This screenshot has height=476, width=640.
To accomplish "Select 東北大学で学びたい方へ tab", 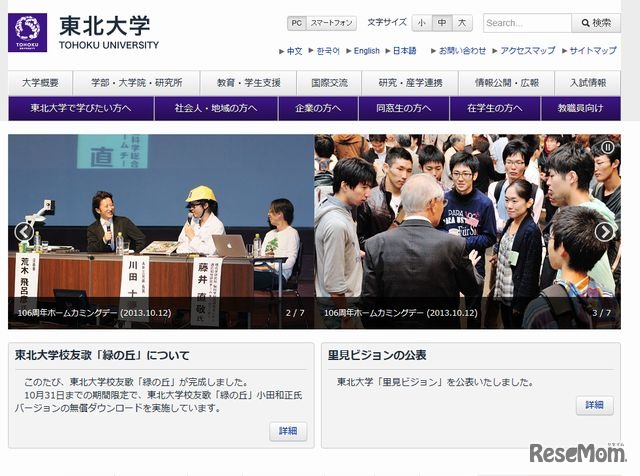I will pos(81,108).
